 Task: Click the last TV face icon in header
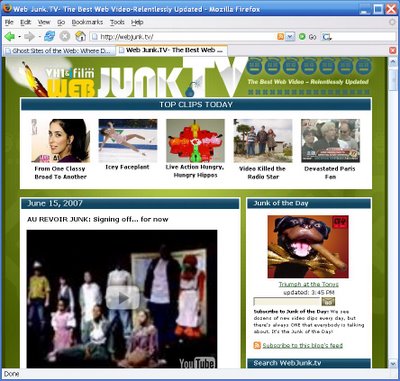click(x=363, y=66)
